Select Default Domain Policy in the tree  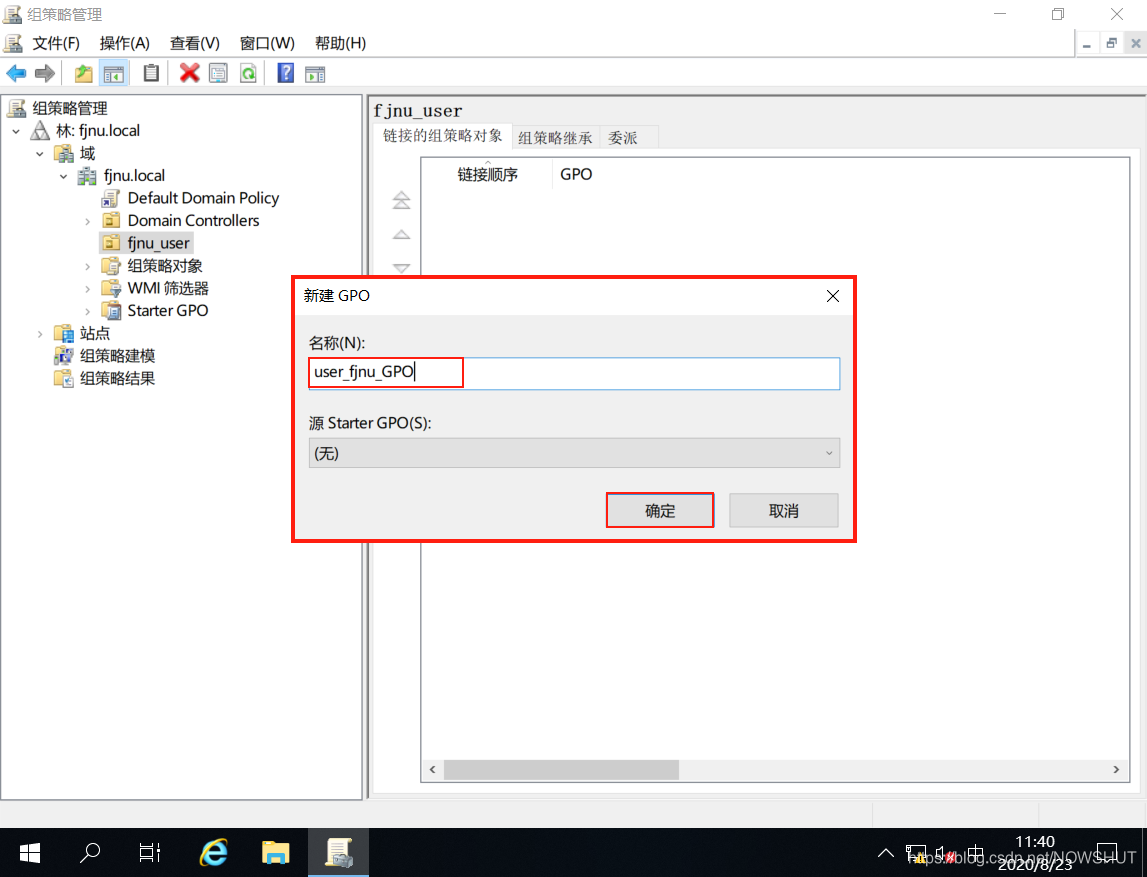203,198
